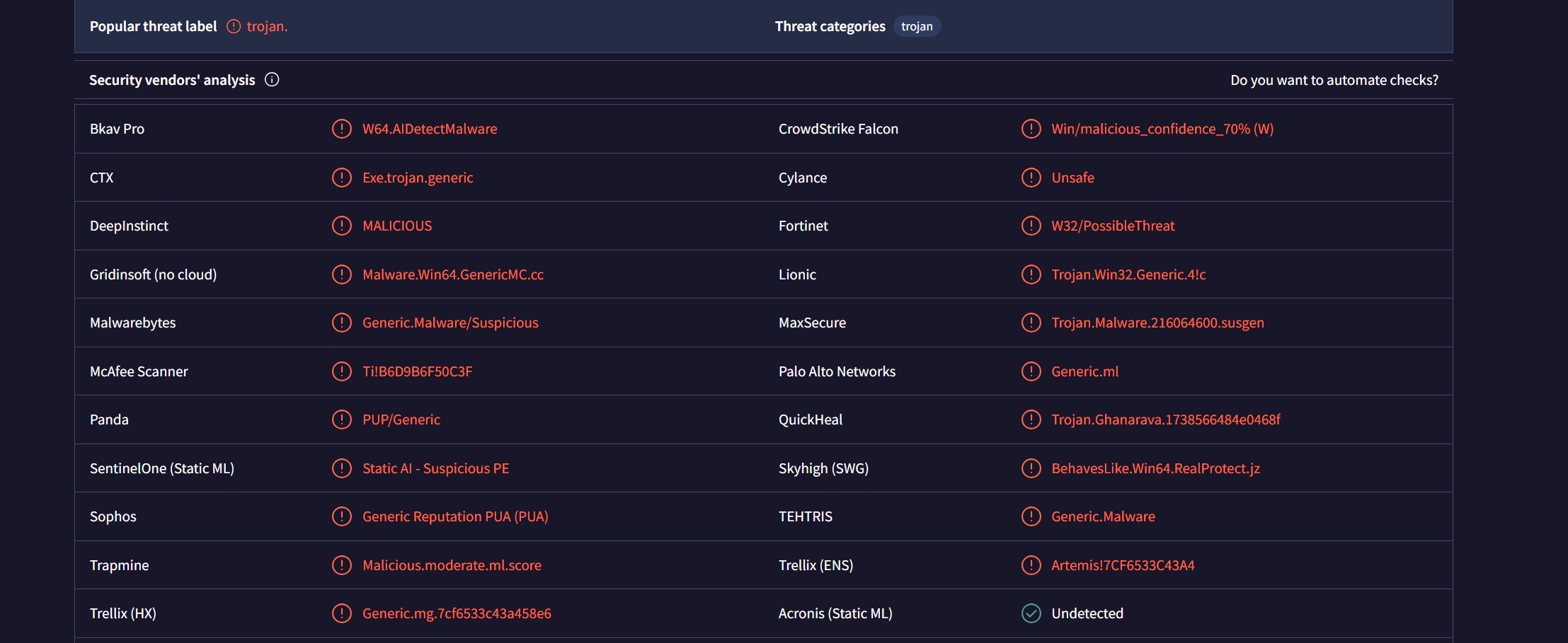The height and width of the screenshot is (643, 1568).
Task: Click the alert icon beside W32/PossibleThreat
Action: (1031, 226)
